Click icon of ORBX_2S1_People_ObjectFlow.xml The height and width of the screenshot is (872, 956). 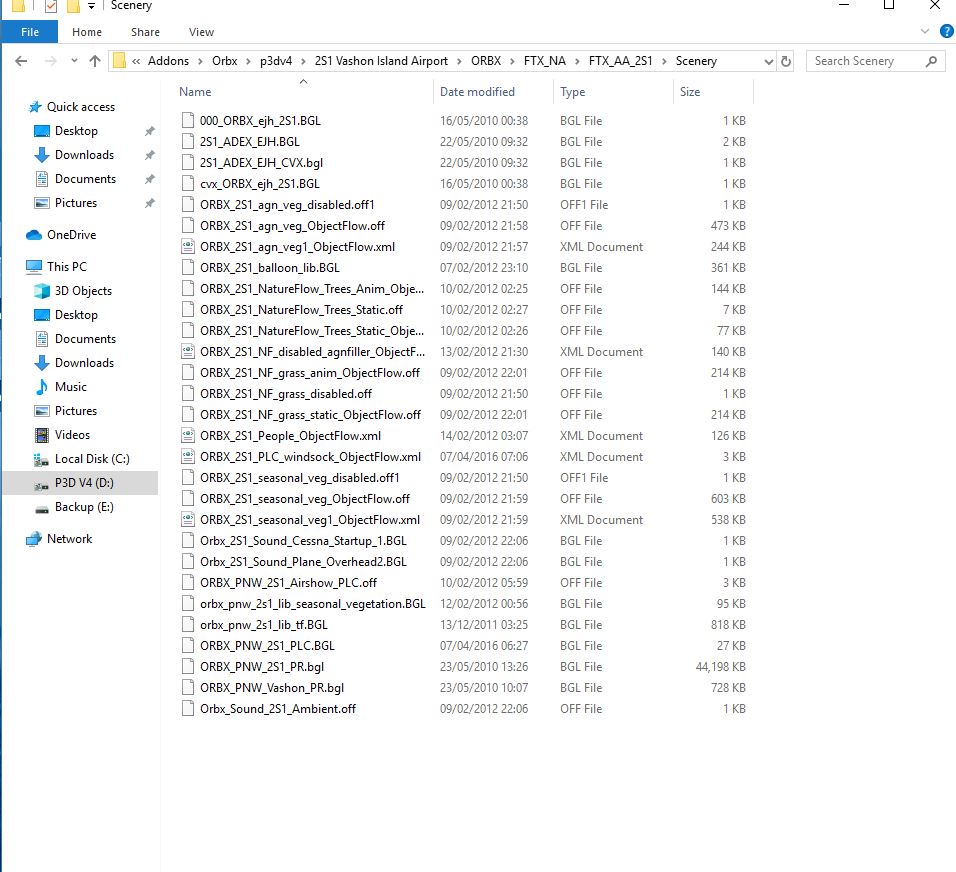tap(188, 435)
